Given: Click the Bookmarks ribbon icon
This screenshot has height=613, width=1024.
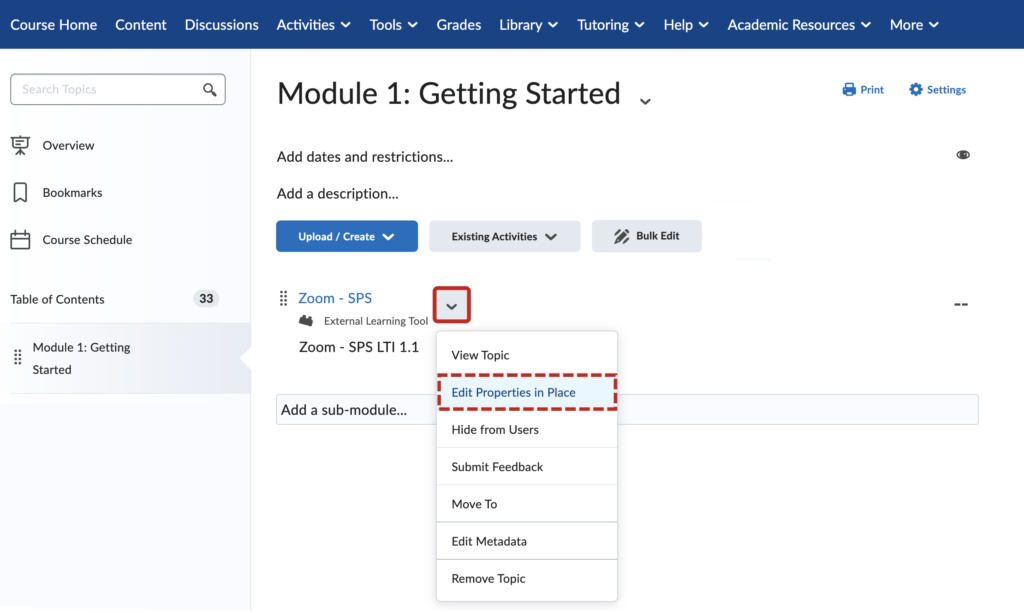Looking at the screenshot, I should [x=21, y=192].
